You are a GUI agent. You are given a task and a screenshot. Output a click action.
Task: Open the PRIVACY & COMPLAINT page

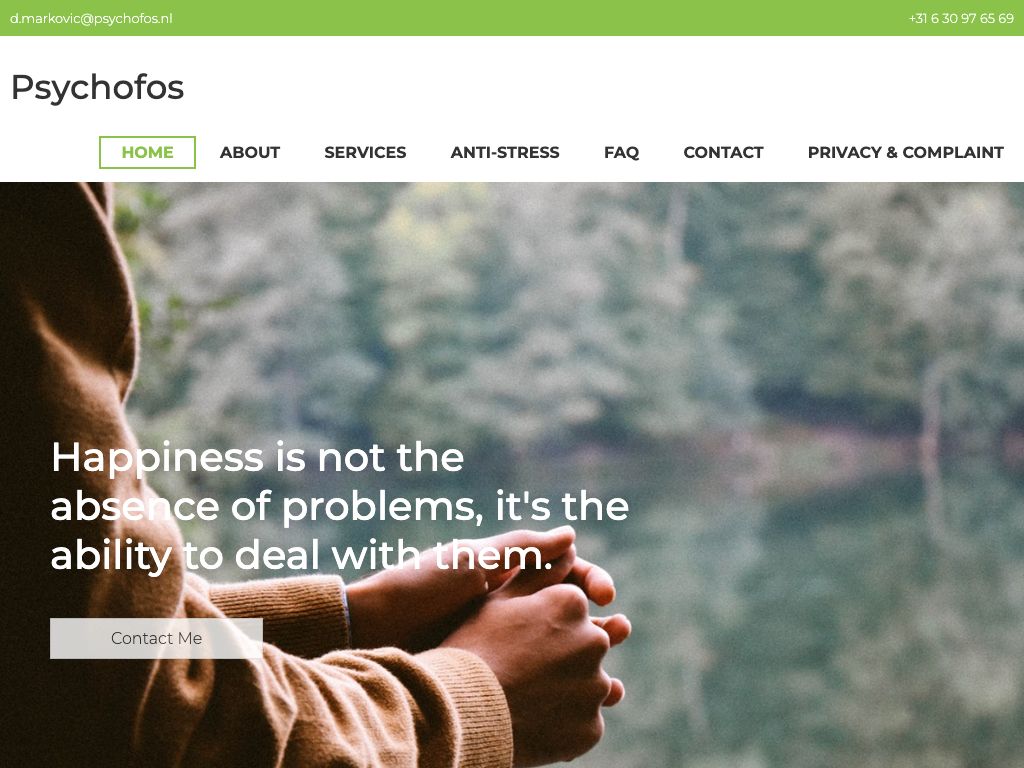click(905, 152)
